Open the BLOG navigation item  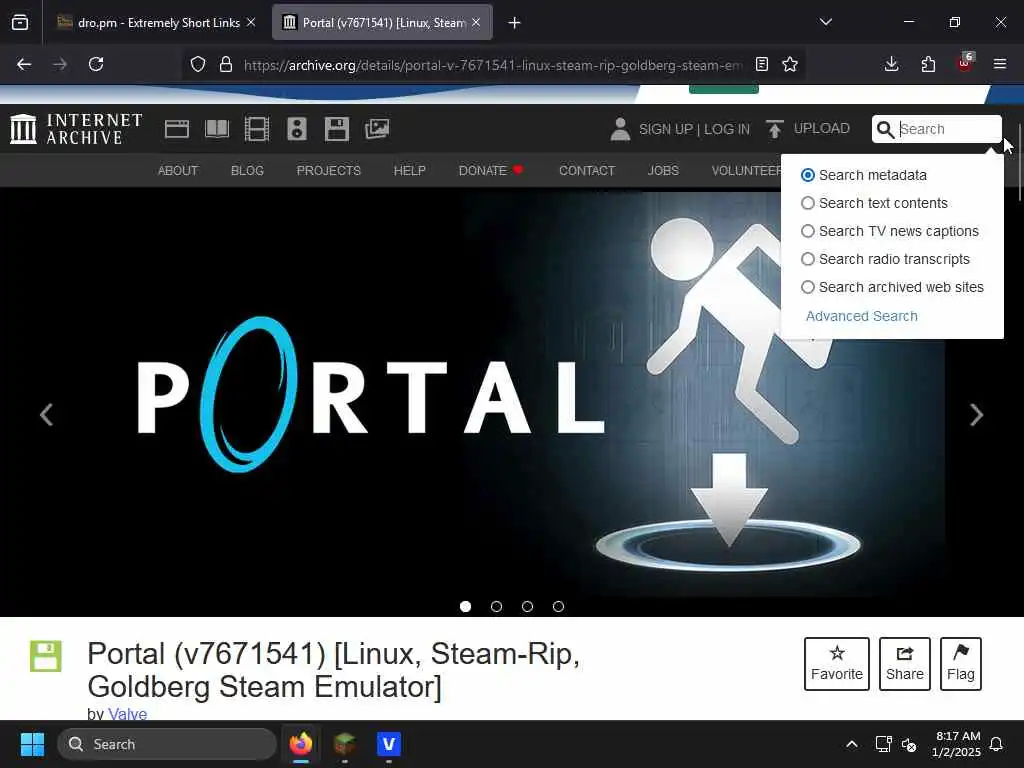coord(247,170)
